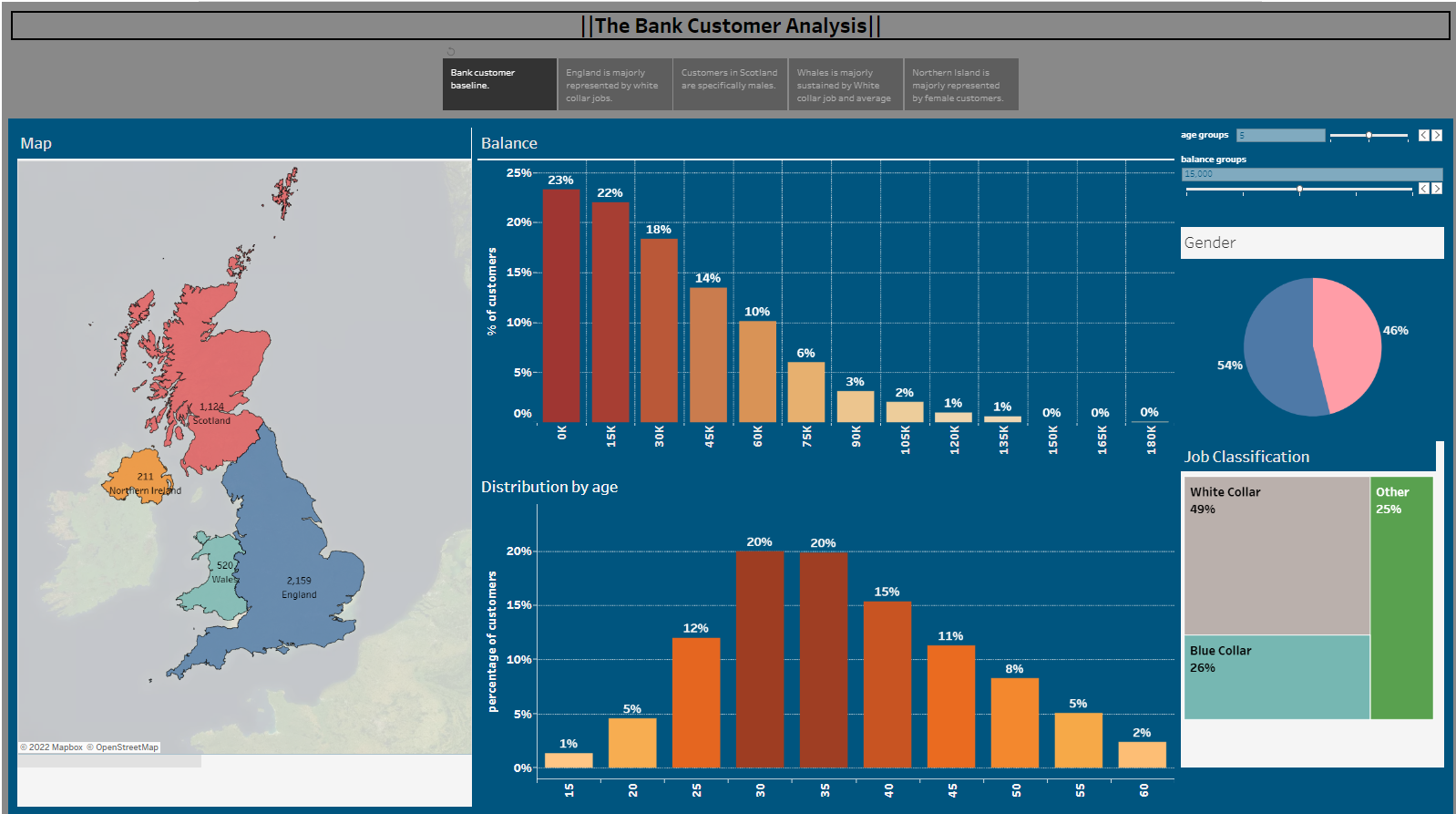Select the age 20 bar at 5%
Image resolution: width=1456 pixels, height=814 pixels.
pyautogui.click(x=632, y=743)
